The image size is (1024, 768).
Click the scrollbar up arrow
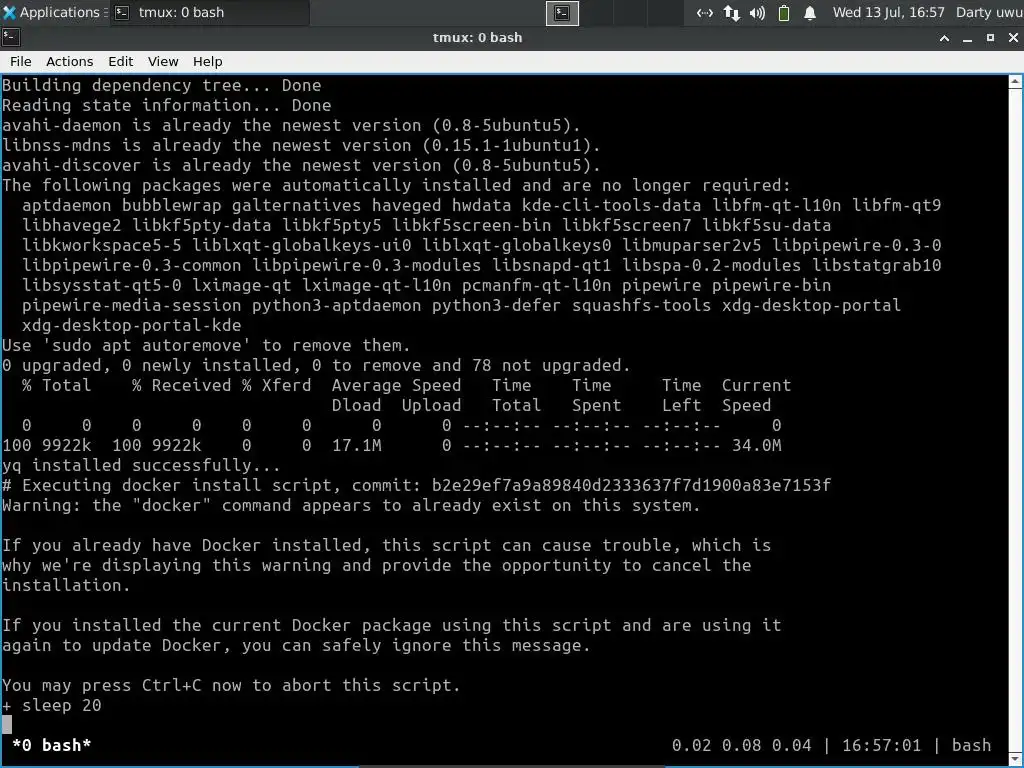click(1016, 82)
